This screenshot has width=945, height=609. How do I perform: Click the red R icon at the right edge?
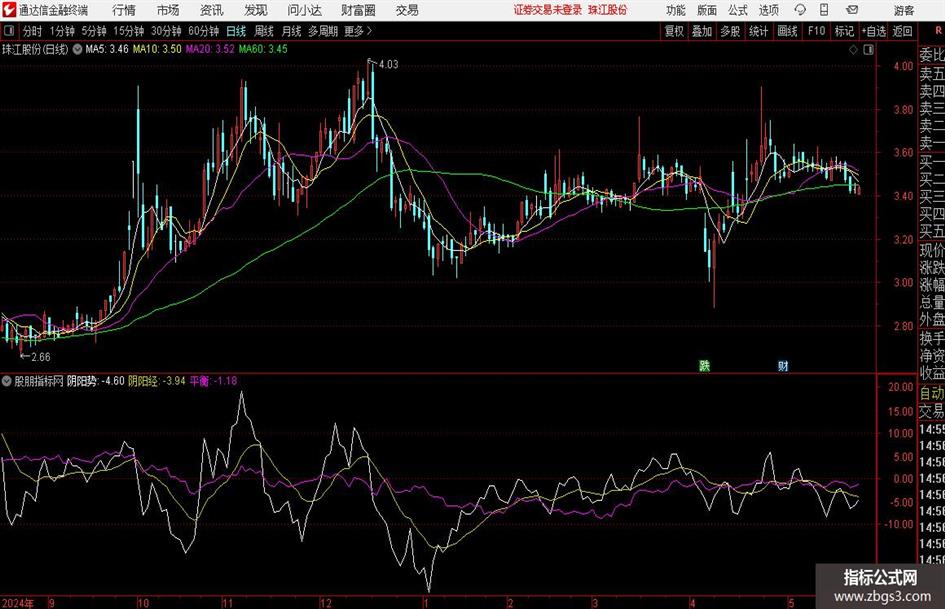coord(938,31)
